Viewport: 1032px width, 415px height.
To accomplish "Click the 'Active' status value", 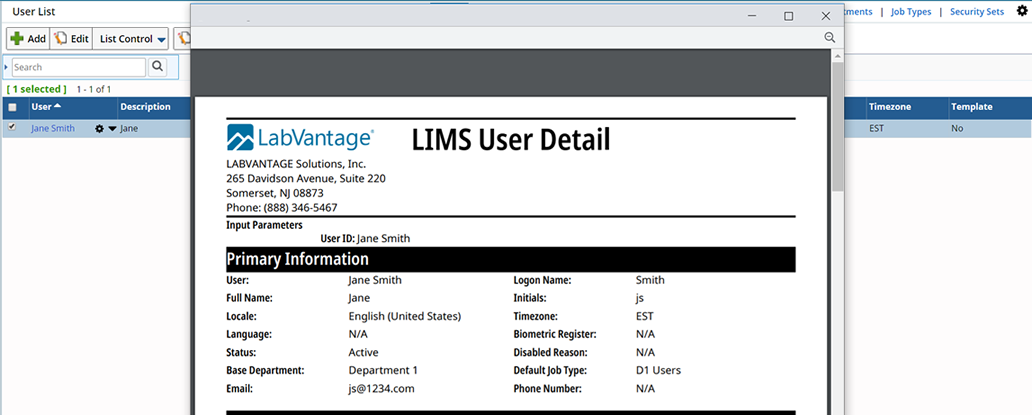I will tap(363, 353).
